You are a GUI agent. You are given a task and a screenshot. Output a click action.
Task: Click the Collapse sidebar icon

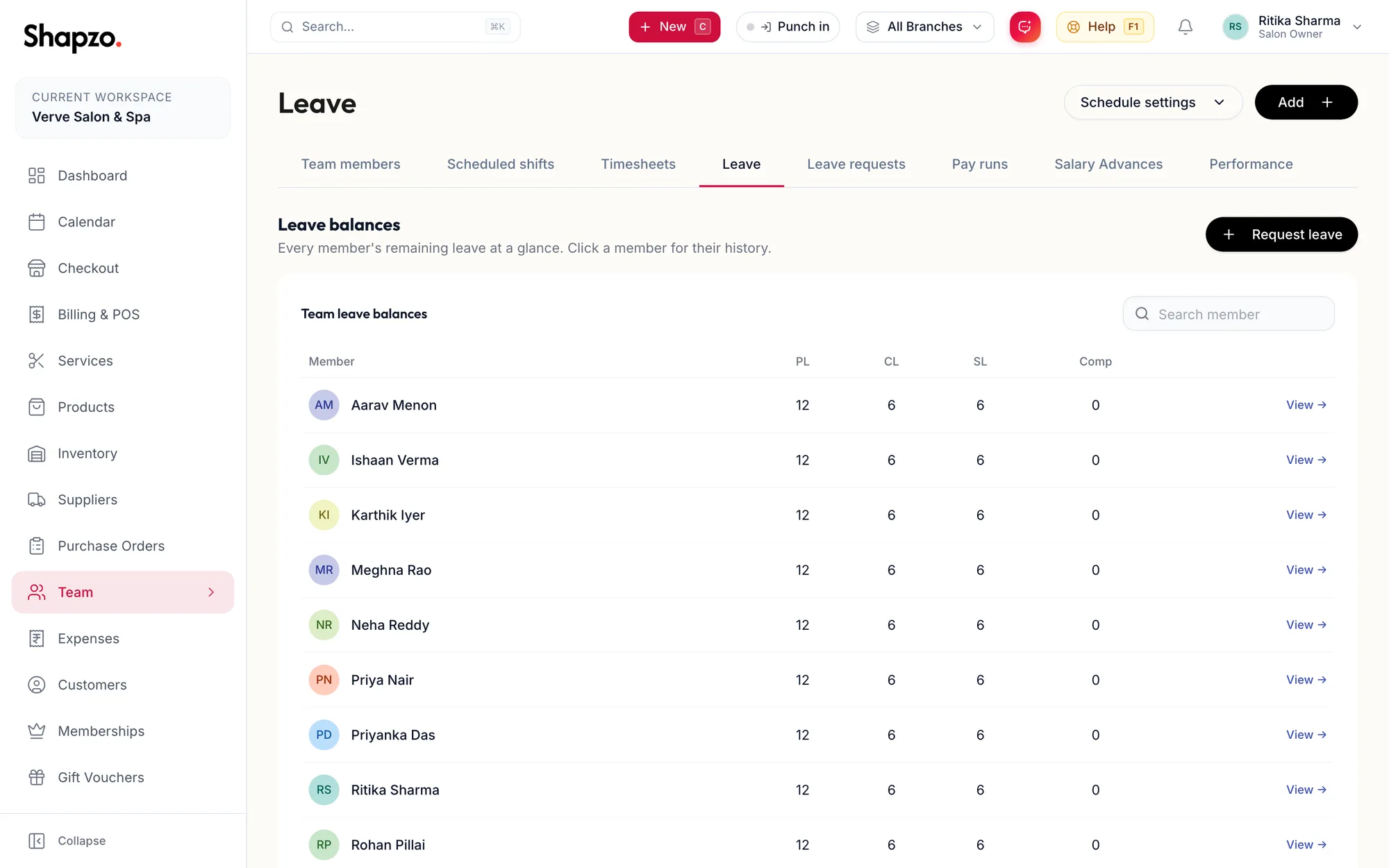37,841
